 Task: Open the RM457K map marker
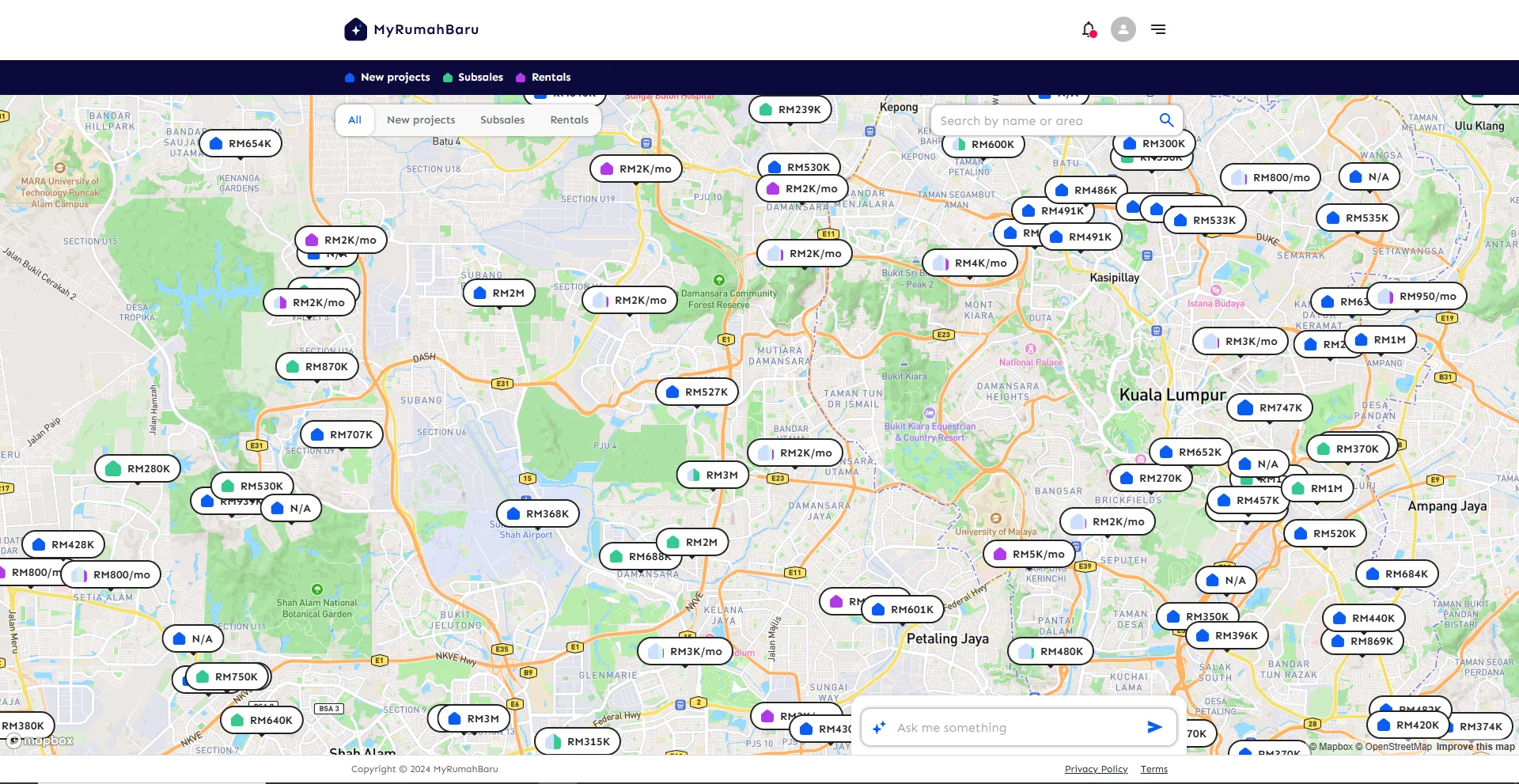pos(1248,501)
